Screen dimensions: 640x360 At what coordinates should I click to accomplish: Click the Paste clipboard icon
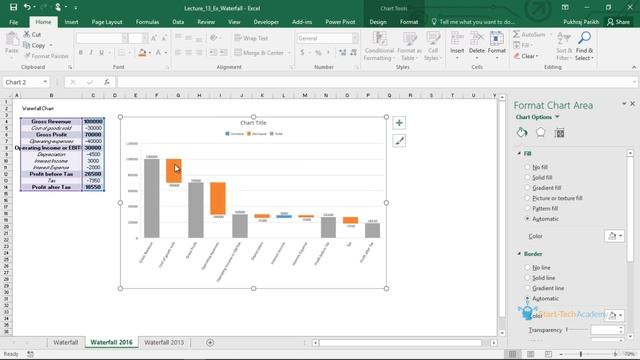12,40
